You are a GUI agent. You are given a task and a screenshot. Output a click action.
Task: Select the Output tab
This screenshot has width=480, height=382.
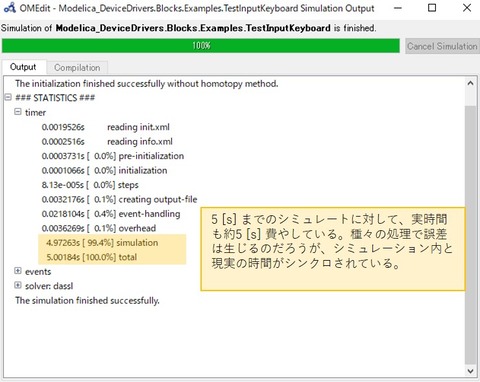[x=23, y=67]
